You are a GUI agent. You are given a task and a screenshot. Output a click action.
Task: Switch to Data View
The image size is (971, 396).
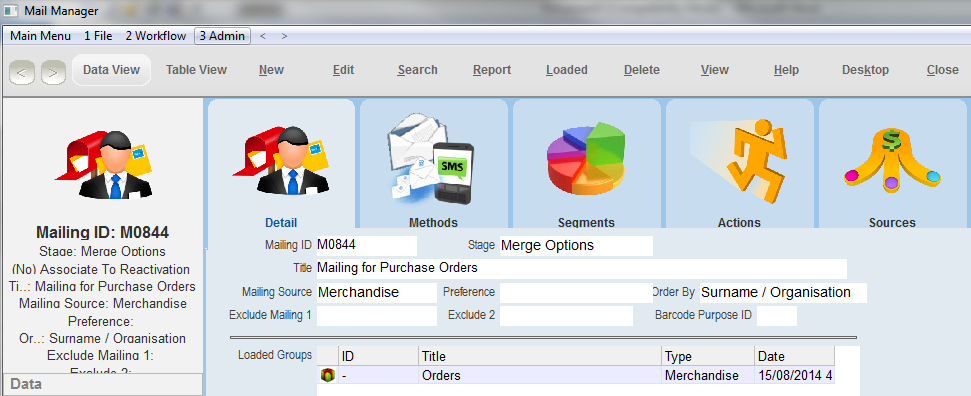[x=111, y=70]
